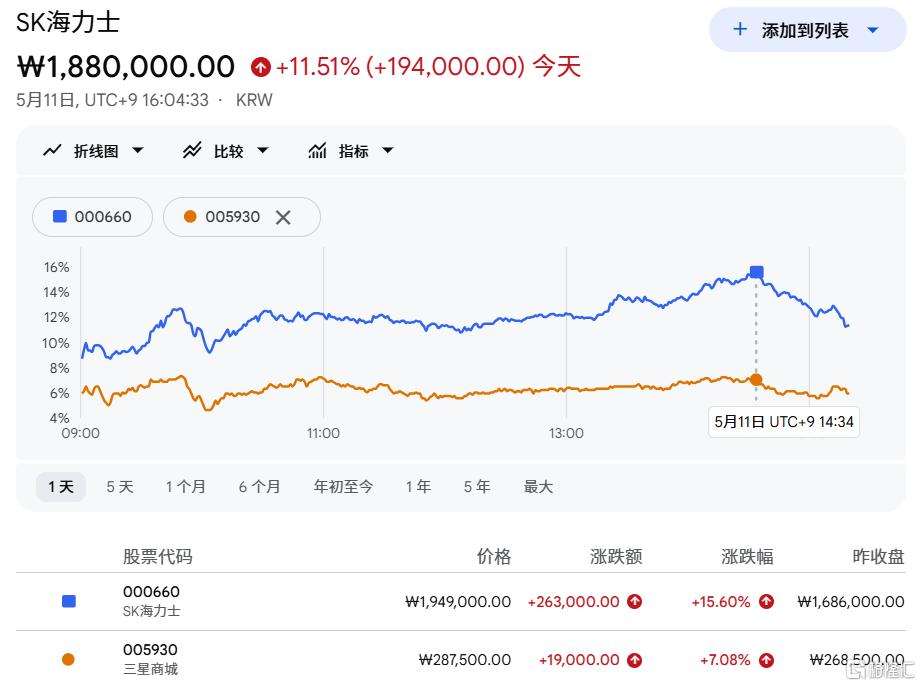921x686 pixels.
Task: Click the plus icon in 添加到列表 button
Action: [740, 29]
